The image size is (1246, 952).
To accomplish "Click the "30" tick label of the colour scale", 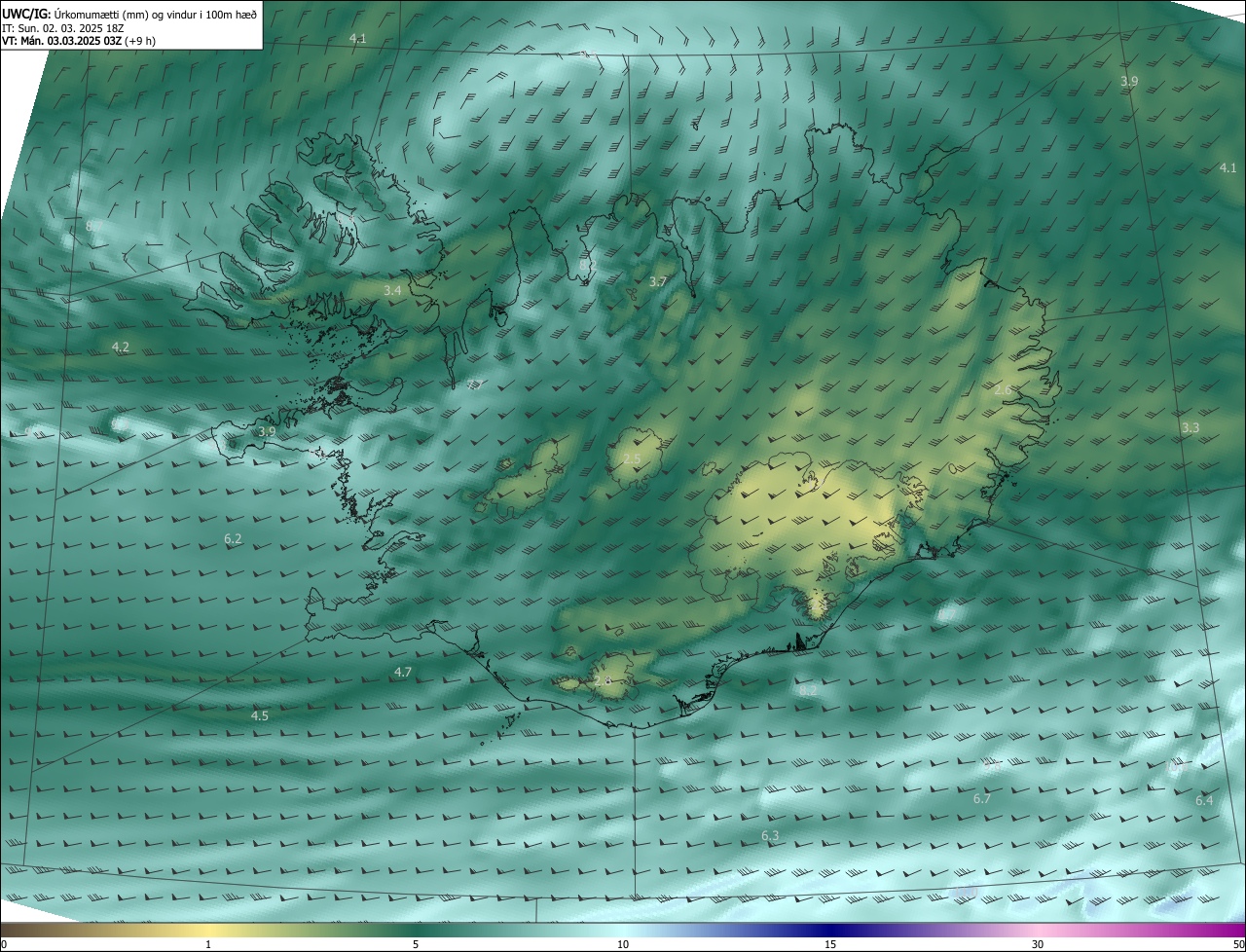I will pyautogui.click(x=1038, y=944).
